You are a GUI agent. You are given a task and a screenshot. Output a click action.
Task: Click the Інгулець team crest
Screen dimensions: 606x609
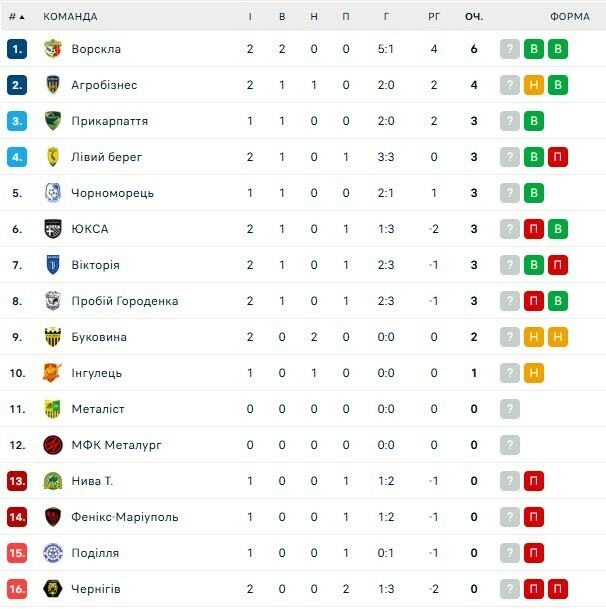click(x=53, y=373)
